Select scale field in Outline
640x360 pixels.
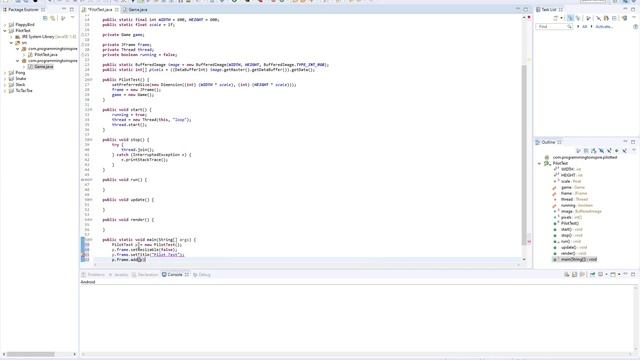point(567,181)
